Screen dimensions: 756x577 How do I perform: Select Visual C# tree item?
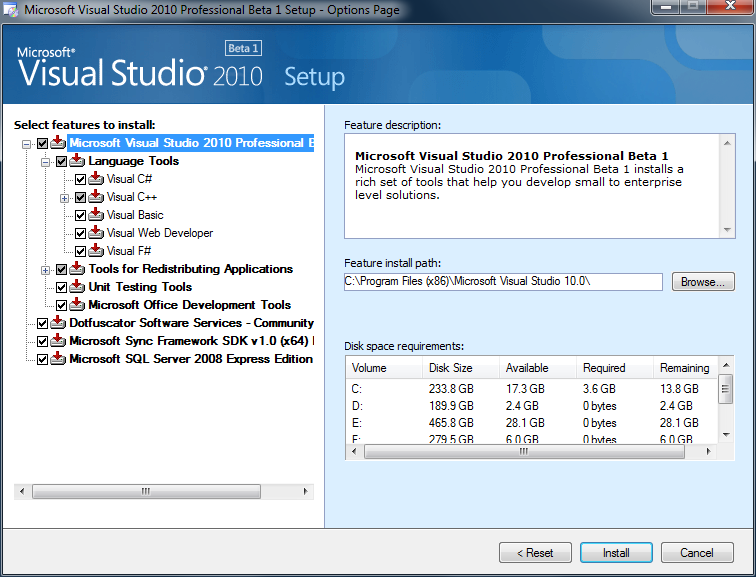[129, 179]
